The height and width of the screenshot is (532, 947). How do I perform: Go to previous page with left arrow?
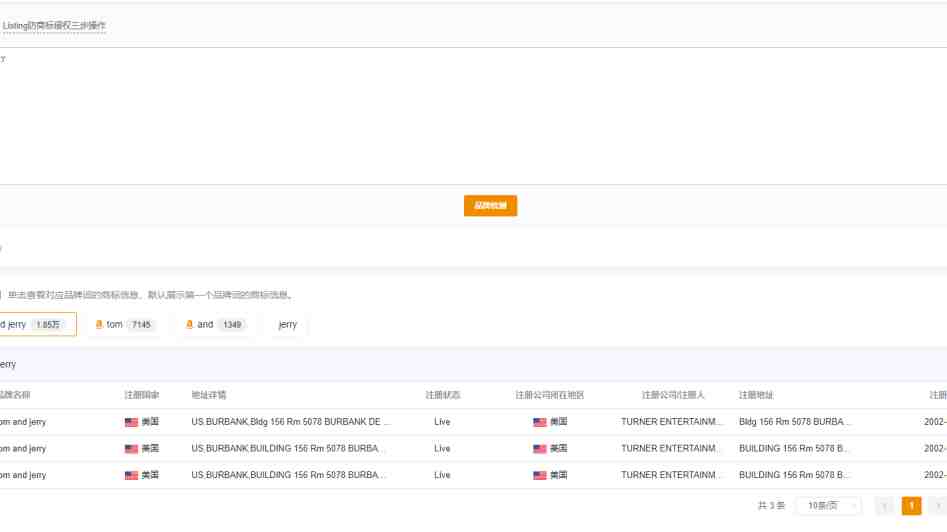tap(884, 506)
